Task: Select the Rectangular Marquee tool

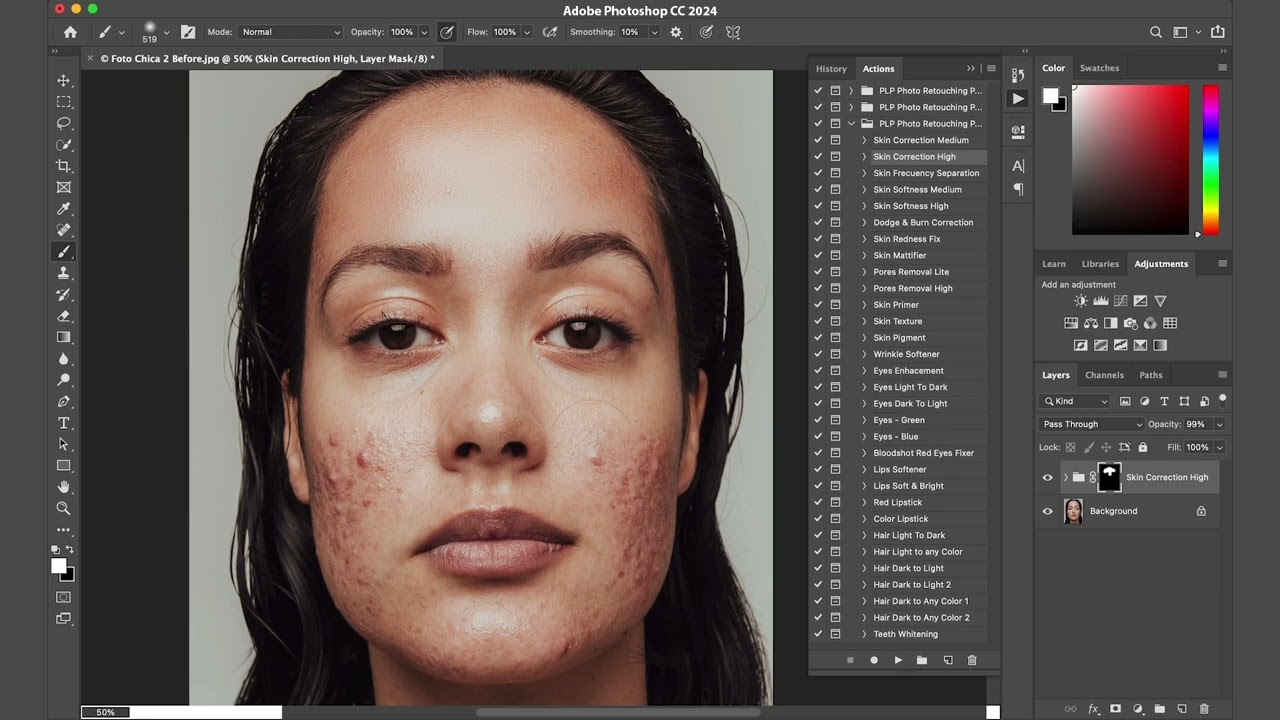Action: pyautogui.click(x=64, y=102)
